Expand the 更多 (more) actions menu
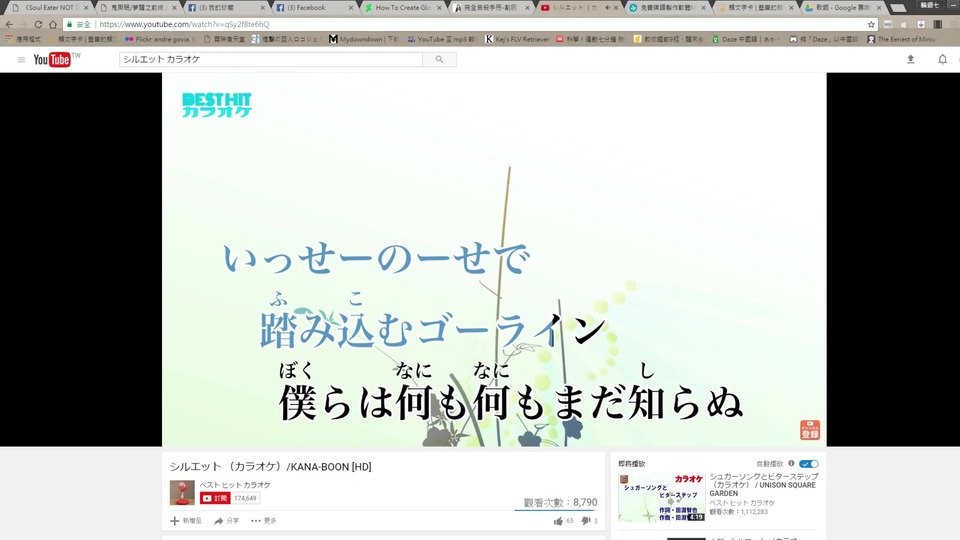This screenshot has height=540, width=960. [264, 521]
